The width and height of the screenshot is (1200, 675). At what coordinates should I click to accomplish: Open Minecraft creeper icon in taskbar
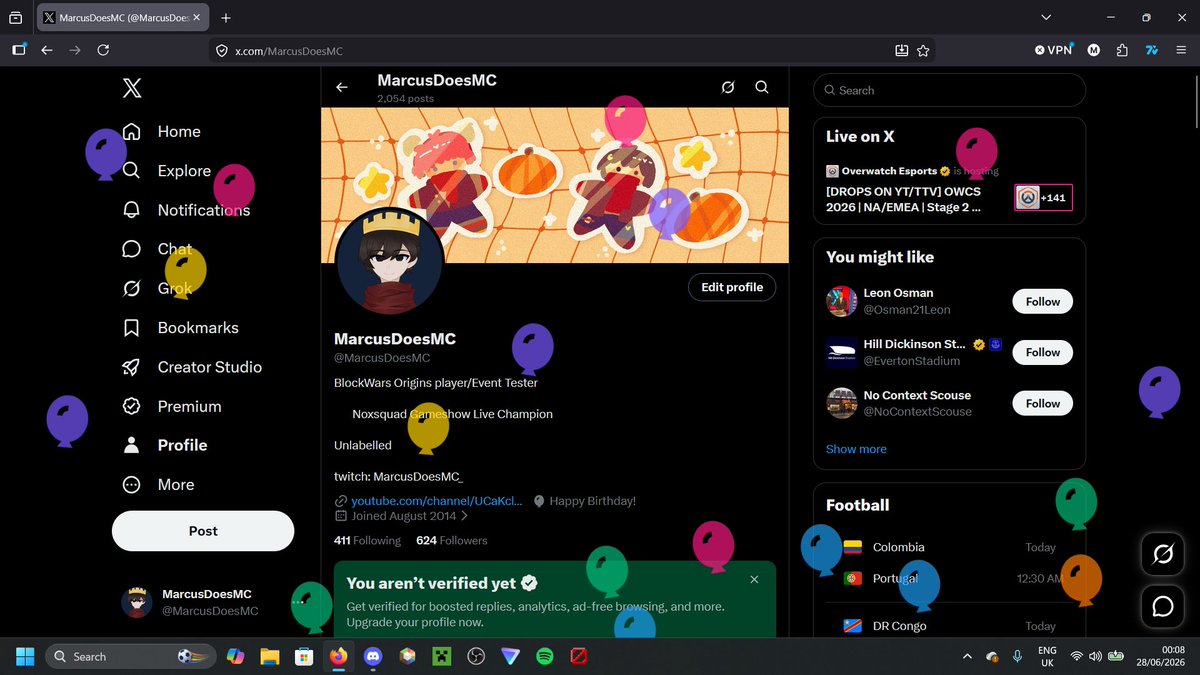tap(441, 656)
